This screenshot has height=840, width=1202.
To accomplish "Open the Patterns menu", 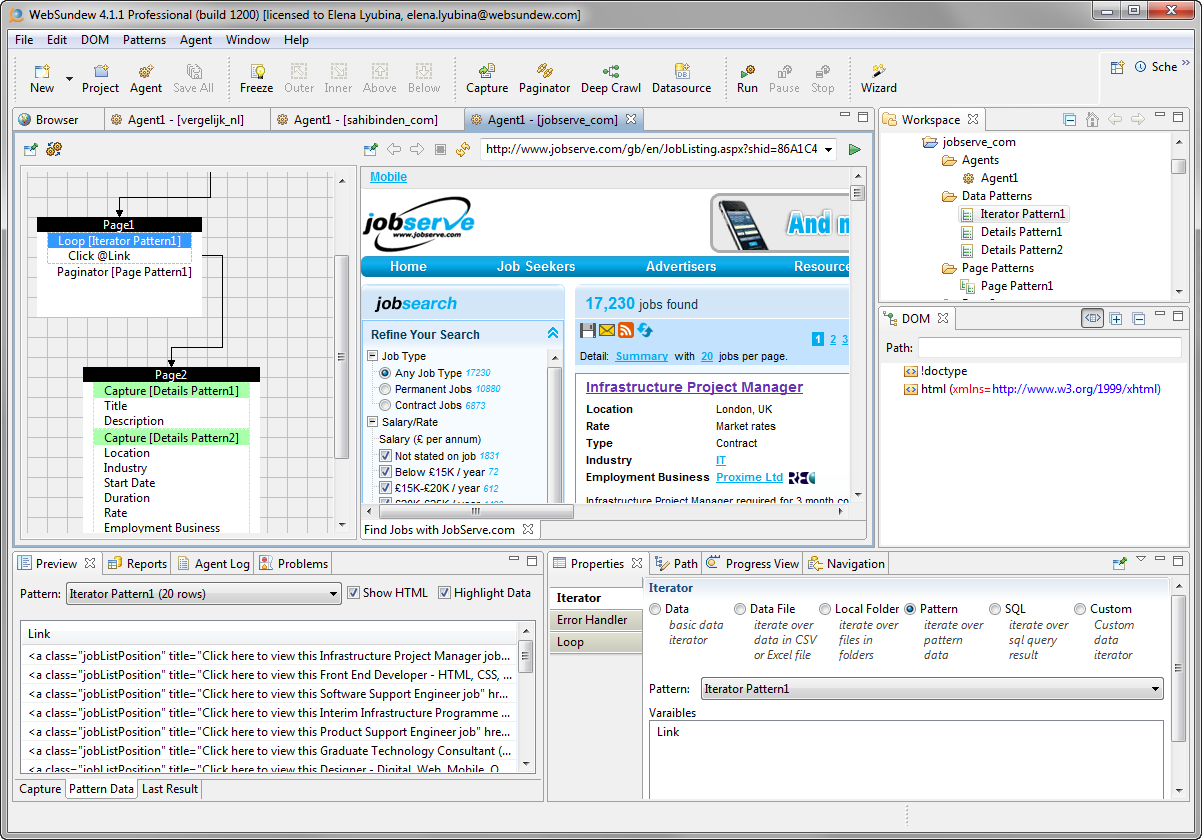I will click(145, 40).
